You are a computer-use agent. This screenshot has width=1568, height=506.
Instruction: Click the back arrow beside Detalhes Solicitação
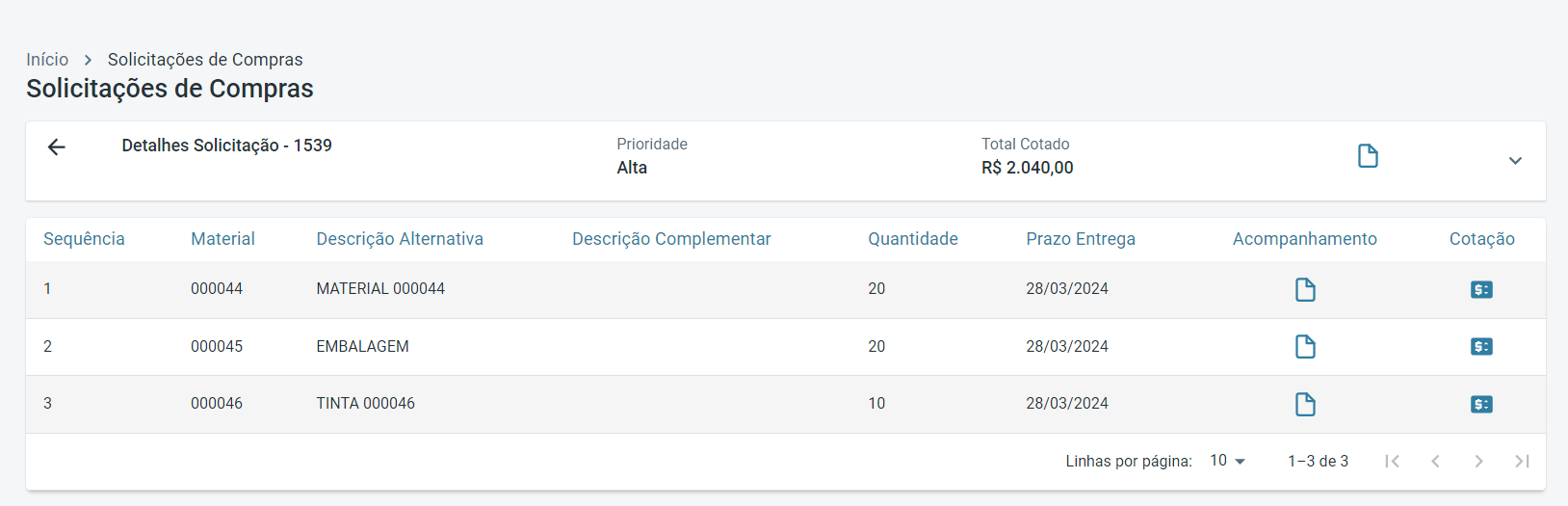(x=57, y=146)
